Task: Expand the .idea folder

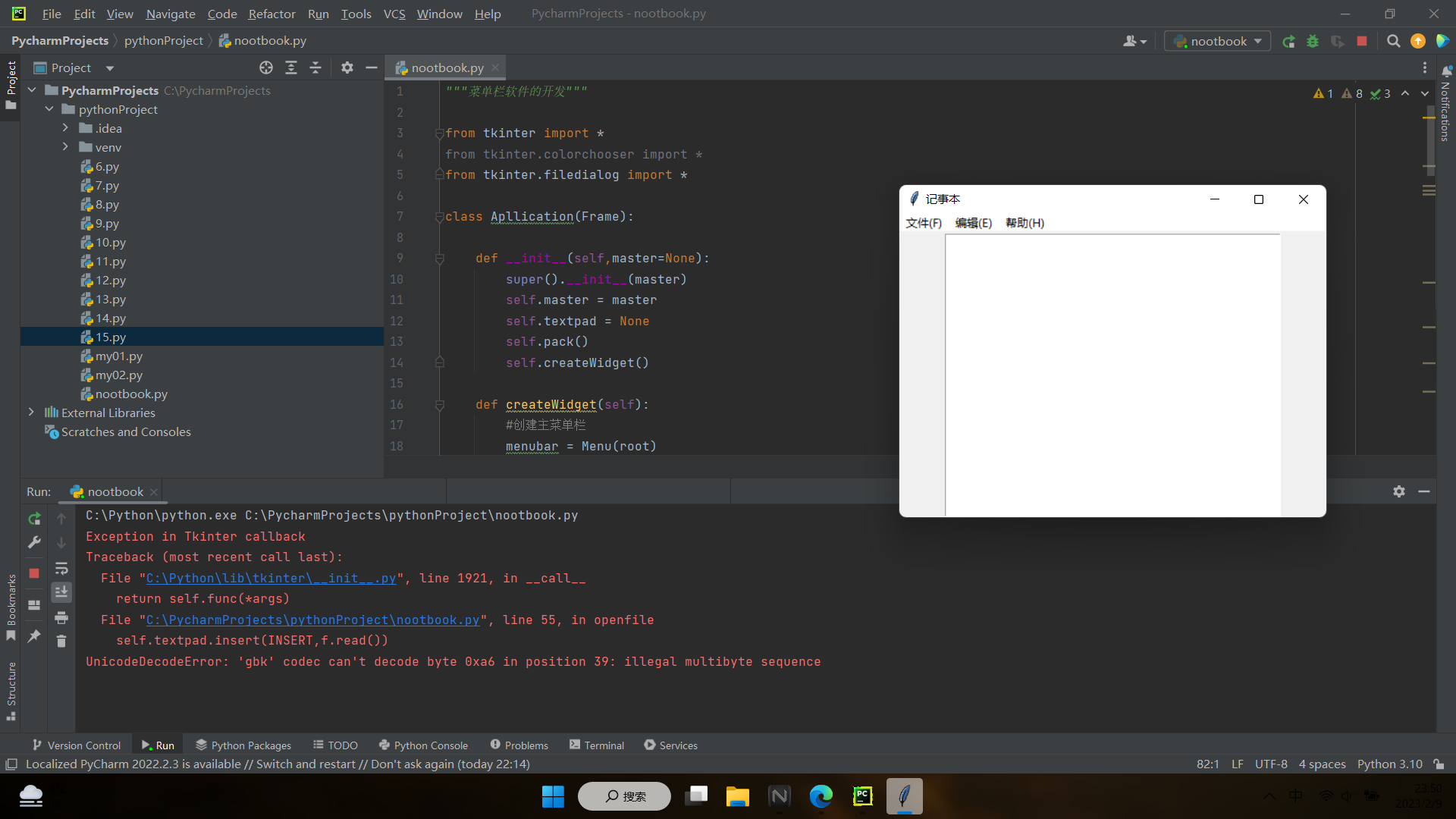Action: [65, 128]
